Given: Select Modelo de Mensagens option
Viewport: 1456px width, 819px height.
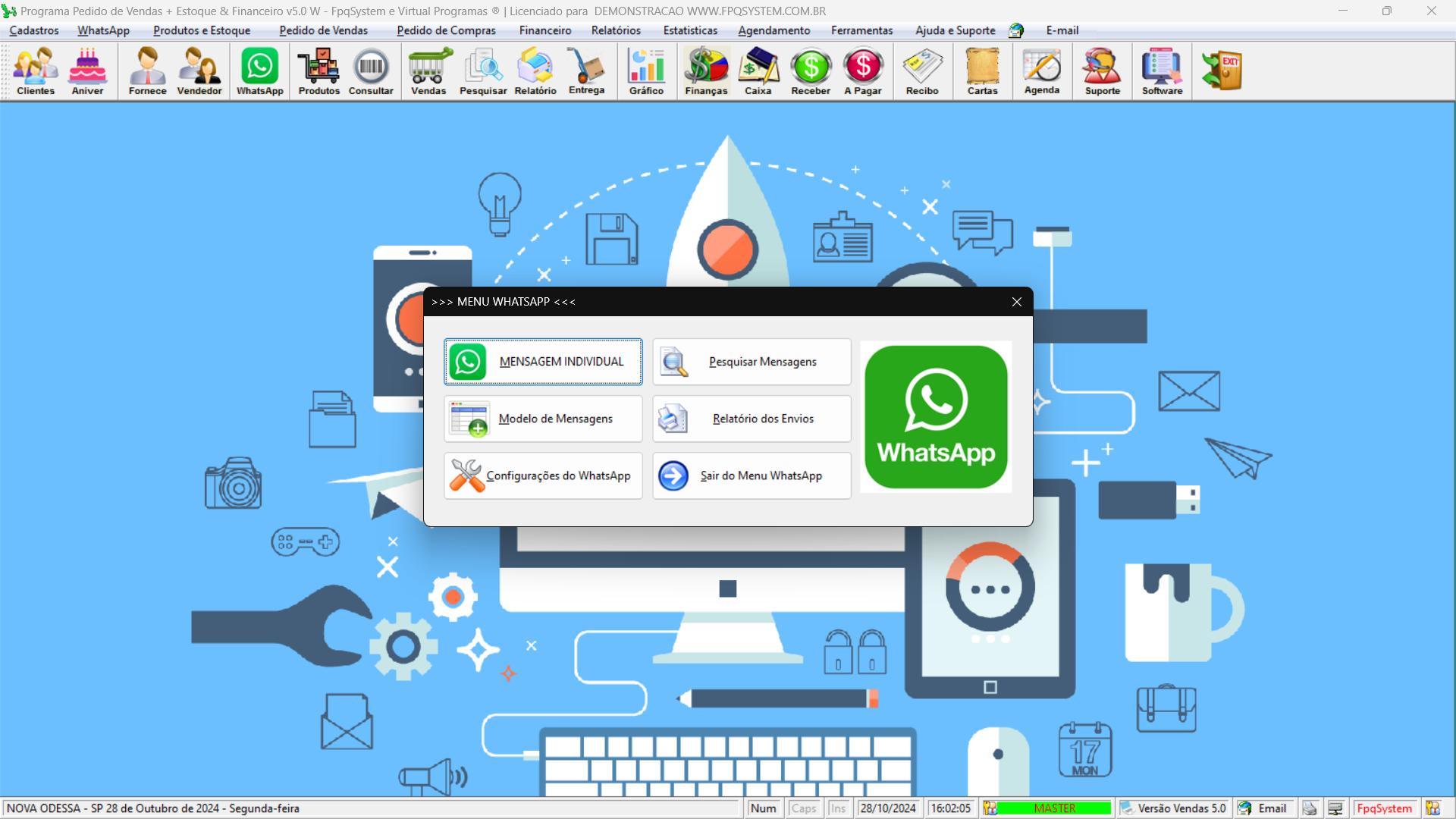Looking at the screenshot, I should click(543, 418).
